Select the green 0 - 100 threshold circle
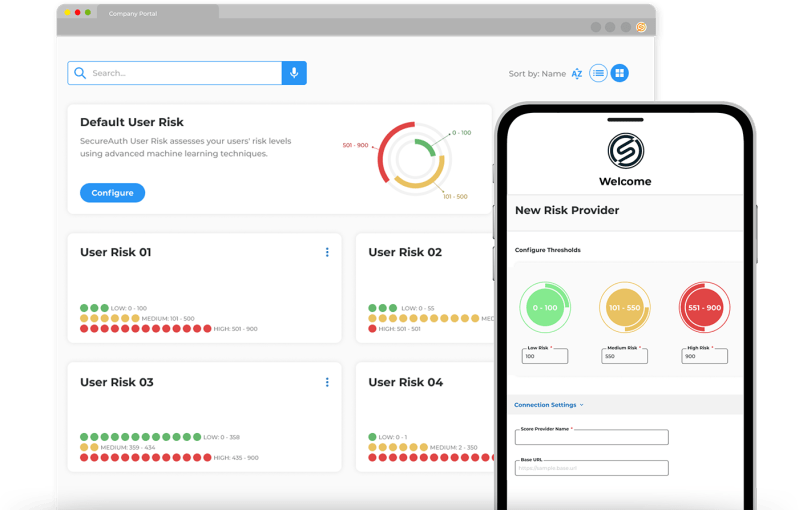The width and height of the screenshot is (799, 510). (545, 308)
